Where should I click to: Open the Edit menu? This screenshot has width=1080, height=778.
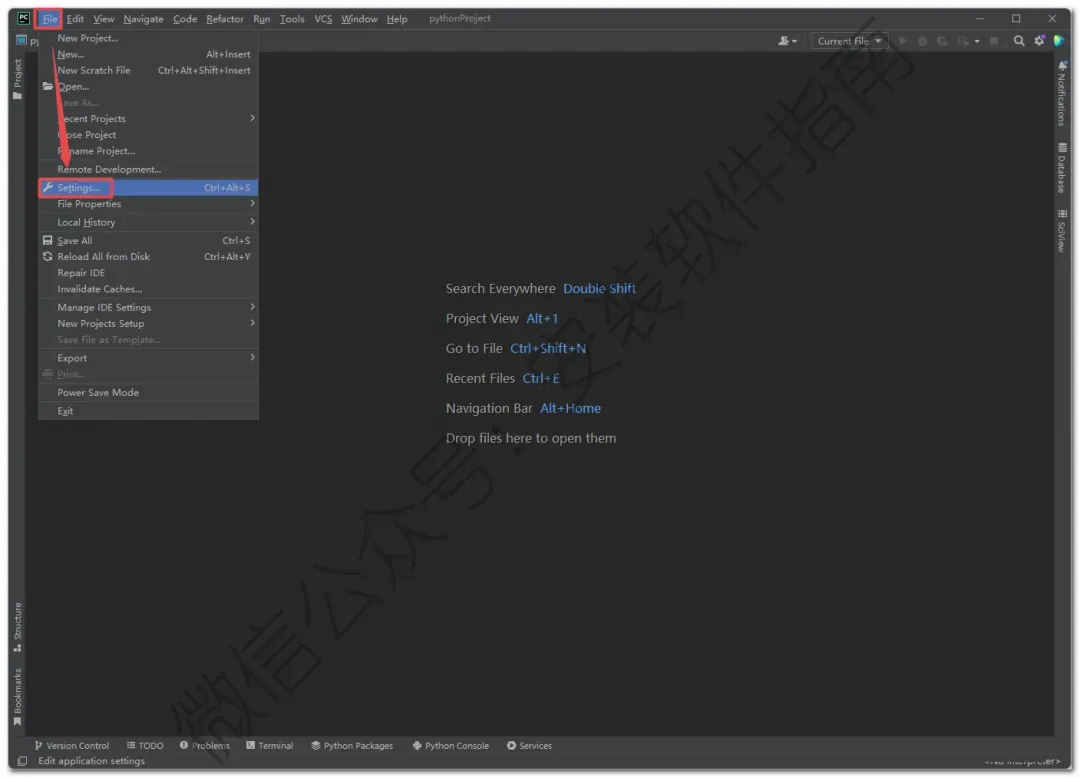coord(75,19)
